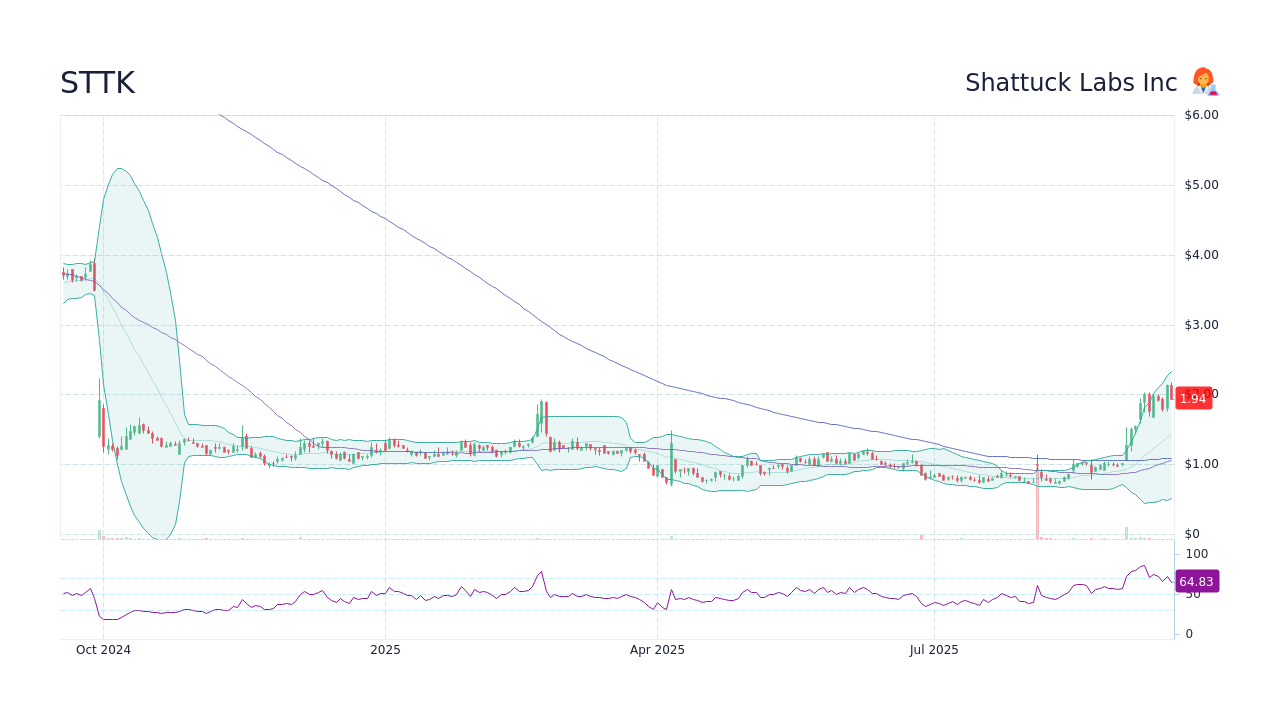Select the STTK ticker symbol
This screenshot has width=1280, height=720.
[97, 82]
